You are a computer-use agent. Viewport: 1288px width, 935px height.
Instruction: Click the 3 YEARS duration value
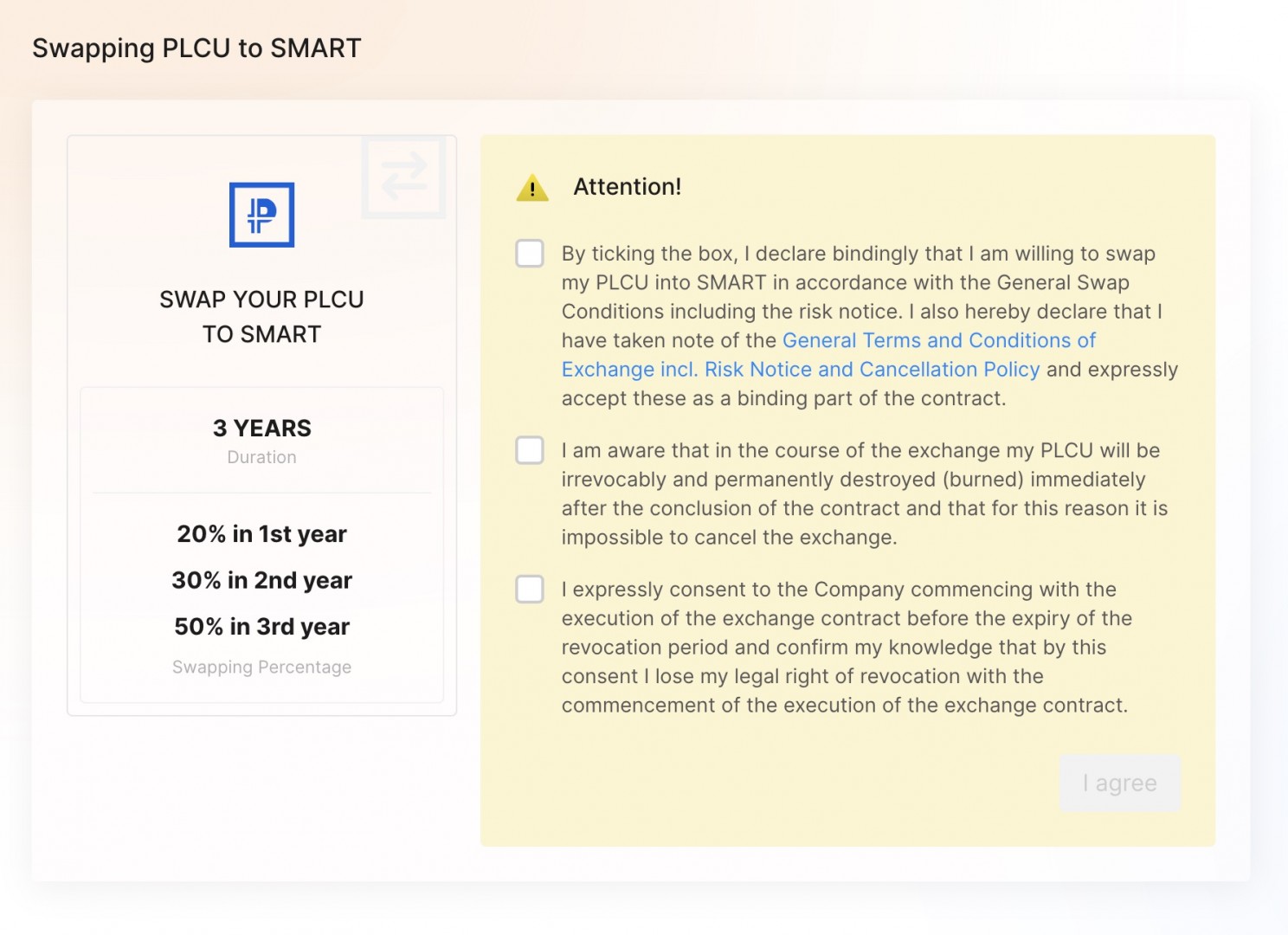(261, 429)
